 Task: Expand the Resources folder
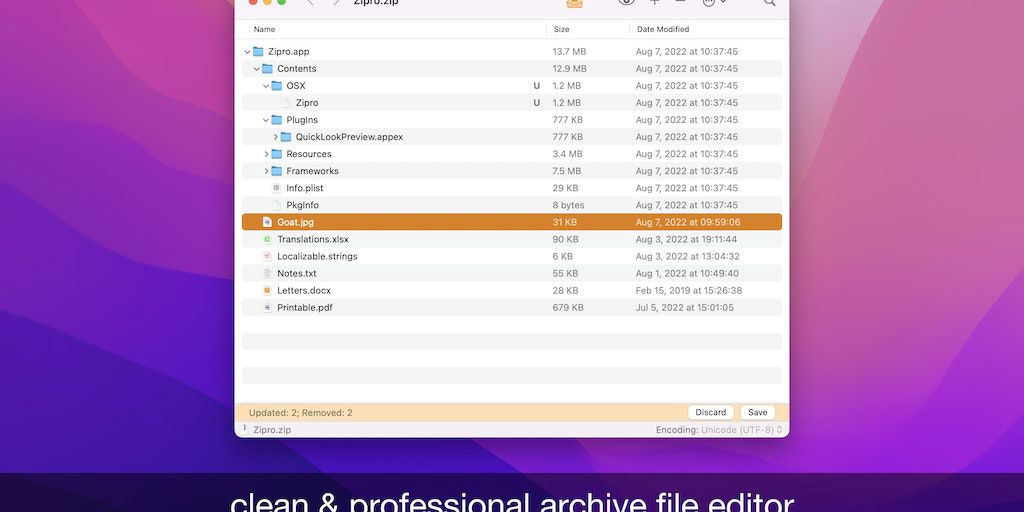pos(266,154)
